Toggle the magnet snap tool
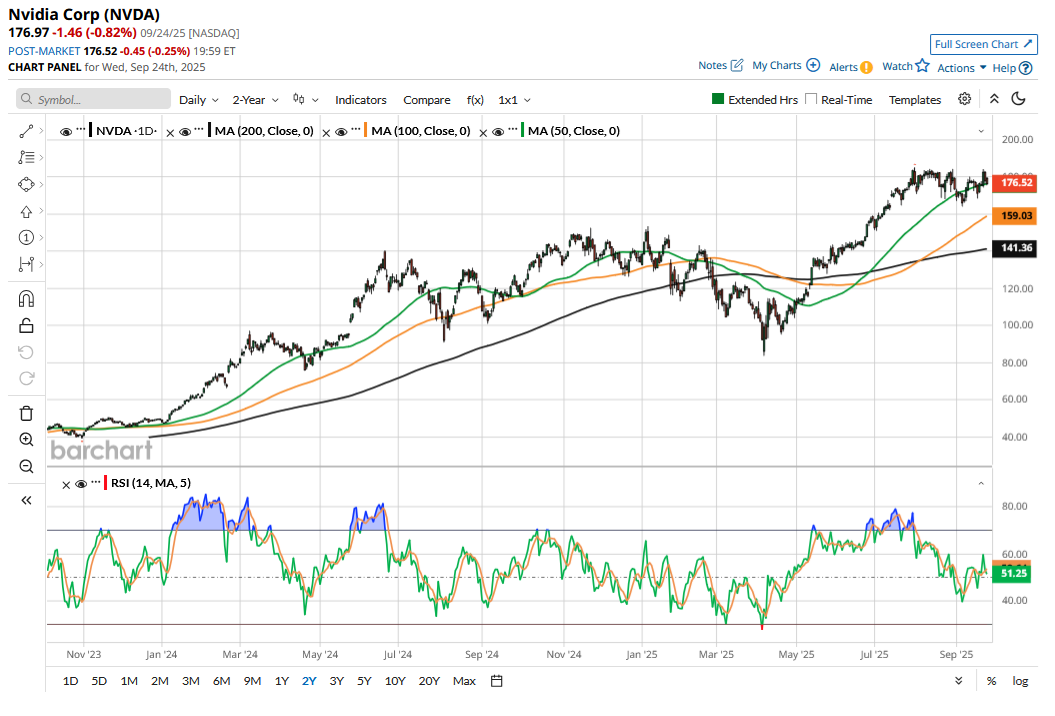 (26, 299)
